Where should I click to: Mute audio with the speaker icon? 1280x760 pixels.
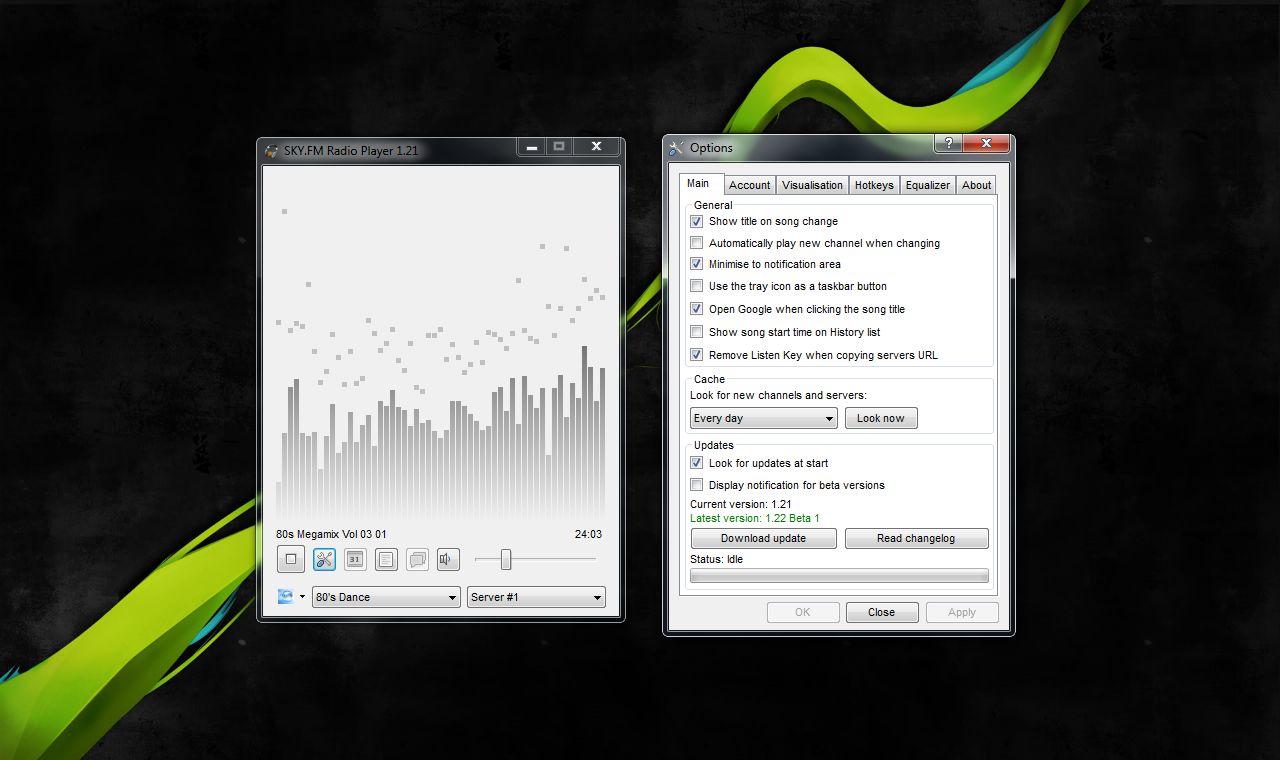point(448,560)
